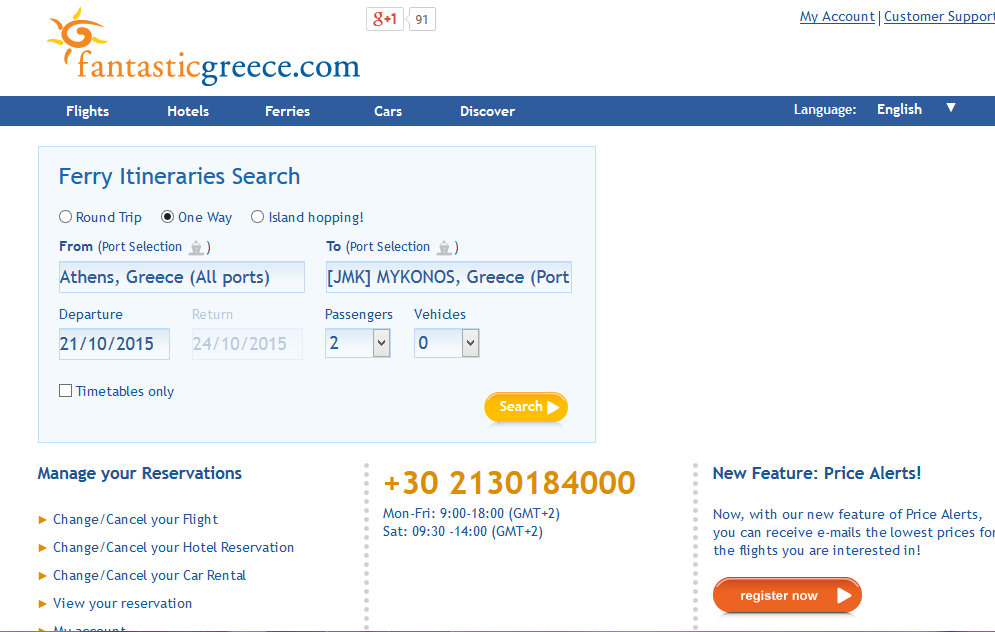Open the My Account link

(837, 16)
